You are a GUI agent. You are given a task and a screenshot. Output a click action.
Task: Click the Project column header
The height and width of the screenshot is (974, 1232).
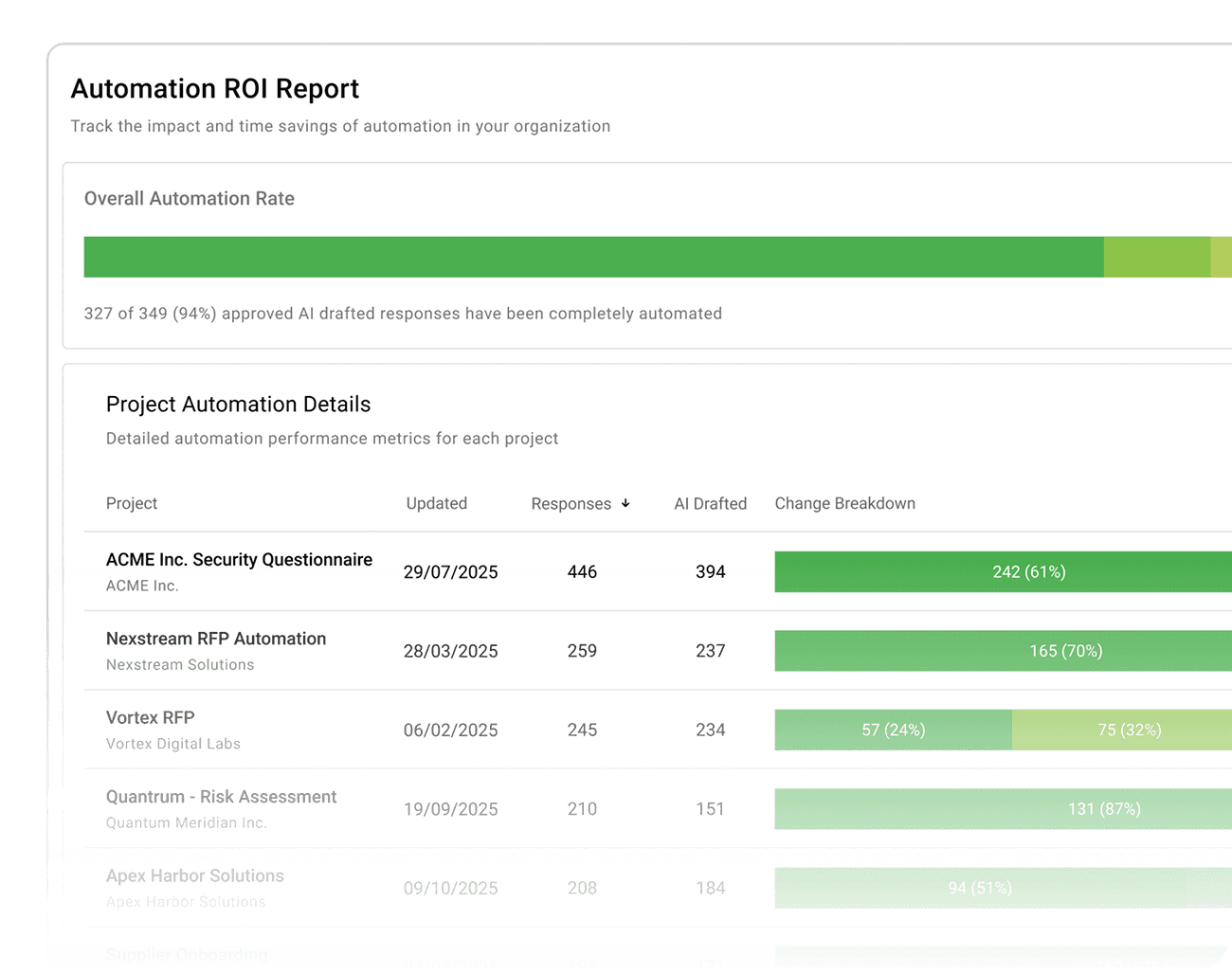pyautogui.click(x=132, y=503)
